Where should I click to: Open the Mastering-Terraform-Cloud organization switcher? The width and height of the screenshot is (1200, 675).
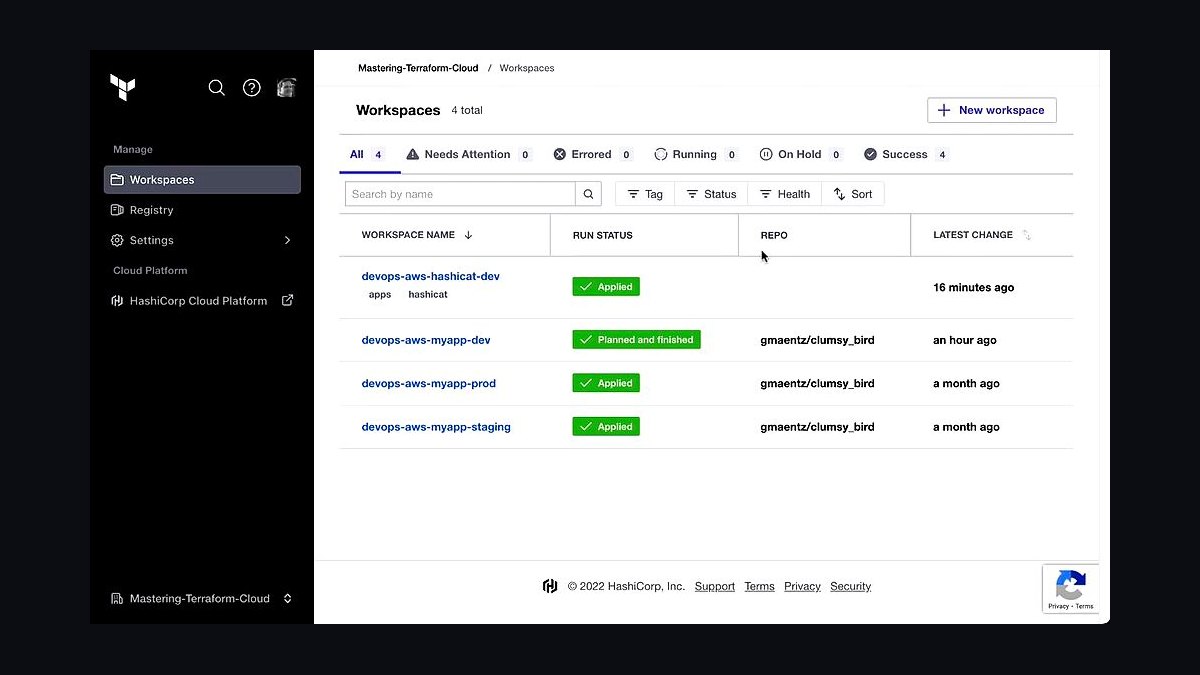click(202, 599)
